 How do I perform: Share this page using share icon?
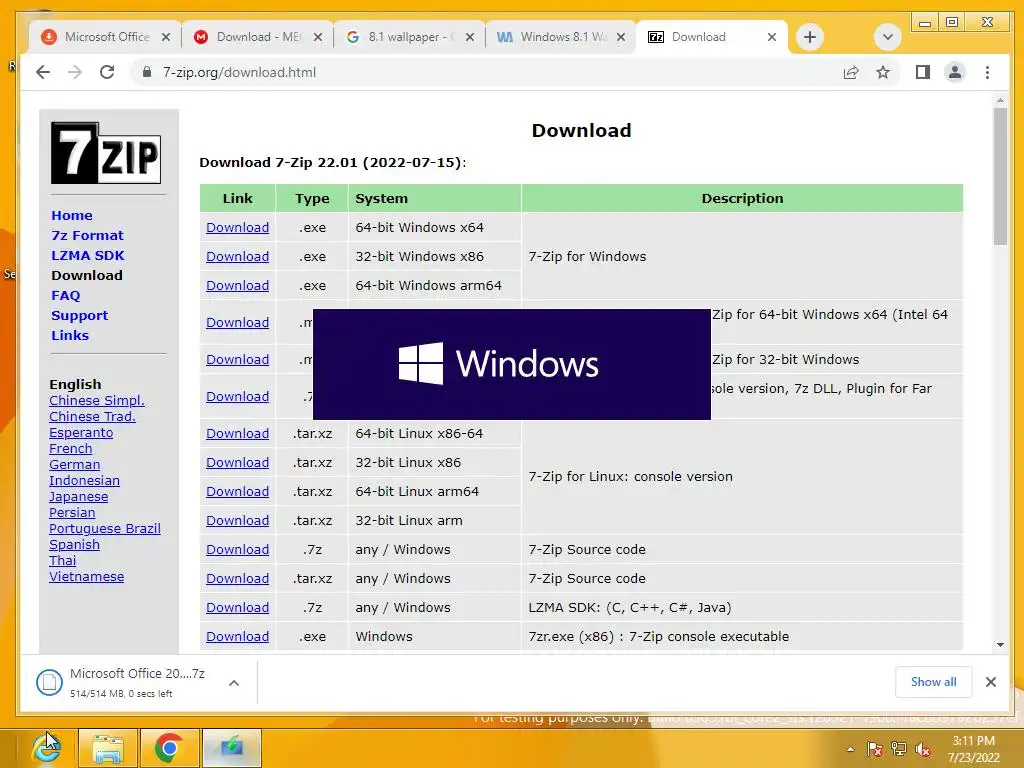point(851,72)
